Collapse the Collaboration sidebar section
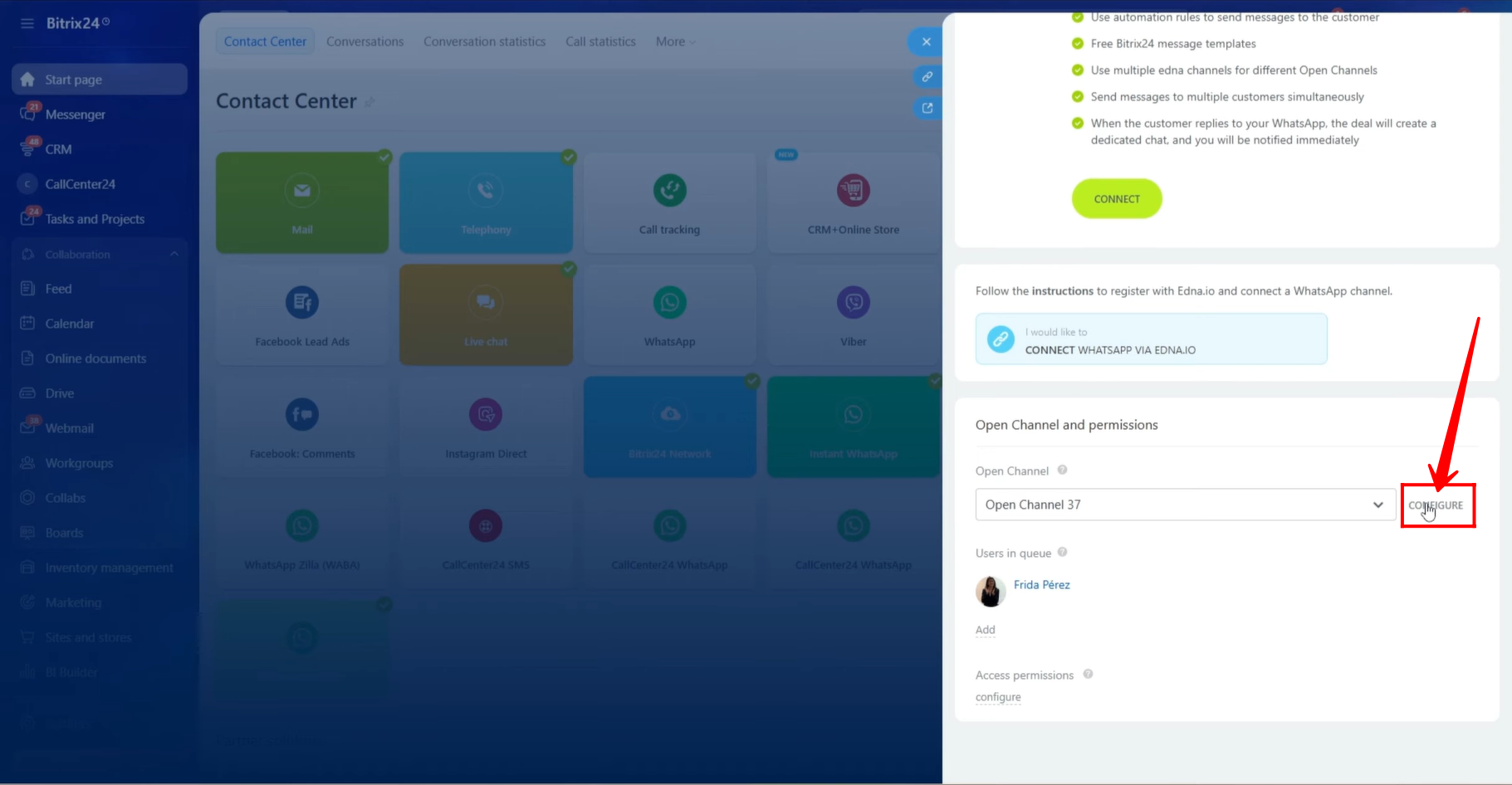The height and width of the screenshot is (785, 1512). 174,254
